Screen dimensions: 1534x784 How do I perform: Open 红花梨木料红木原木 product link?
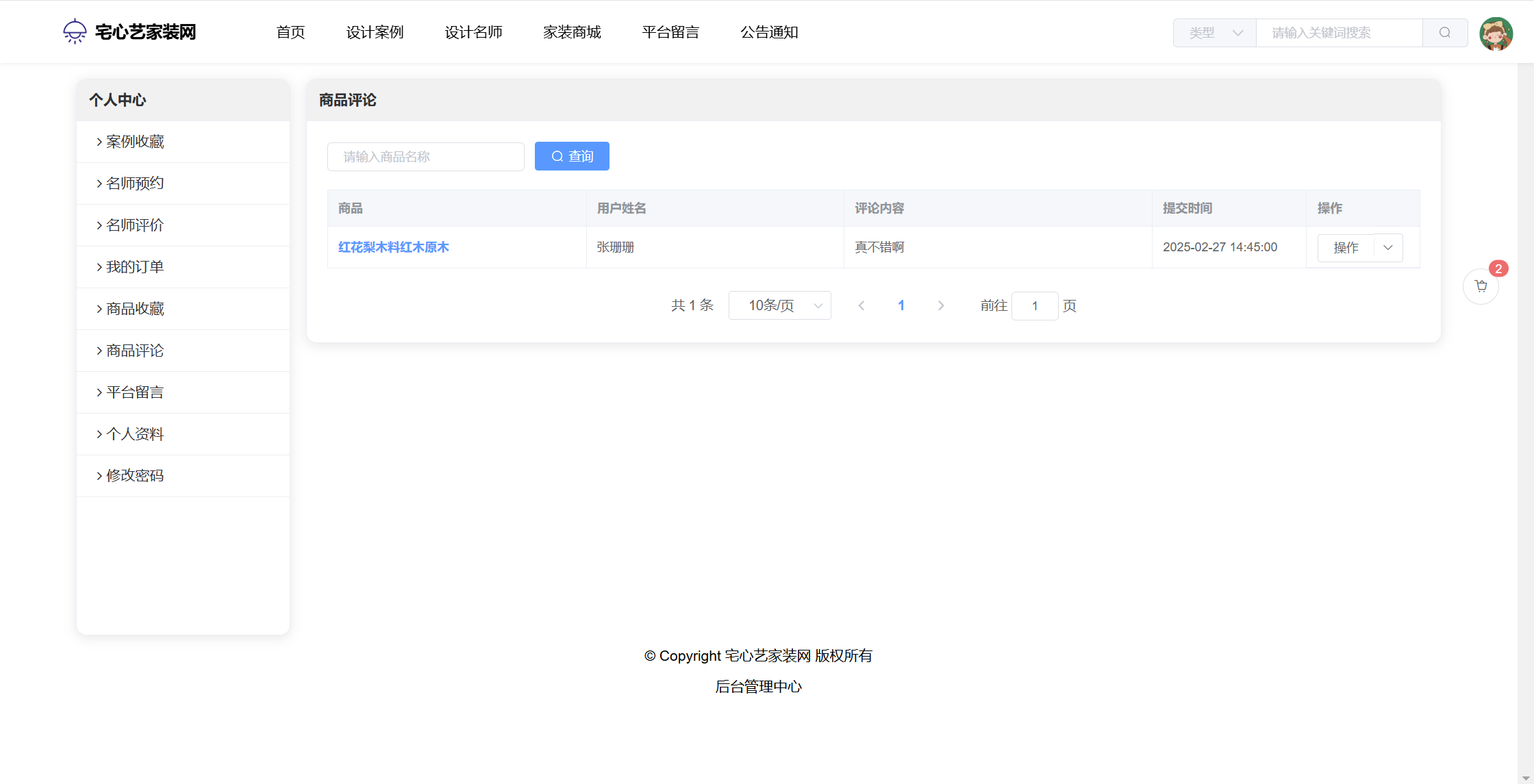click(393, 247)
